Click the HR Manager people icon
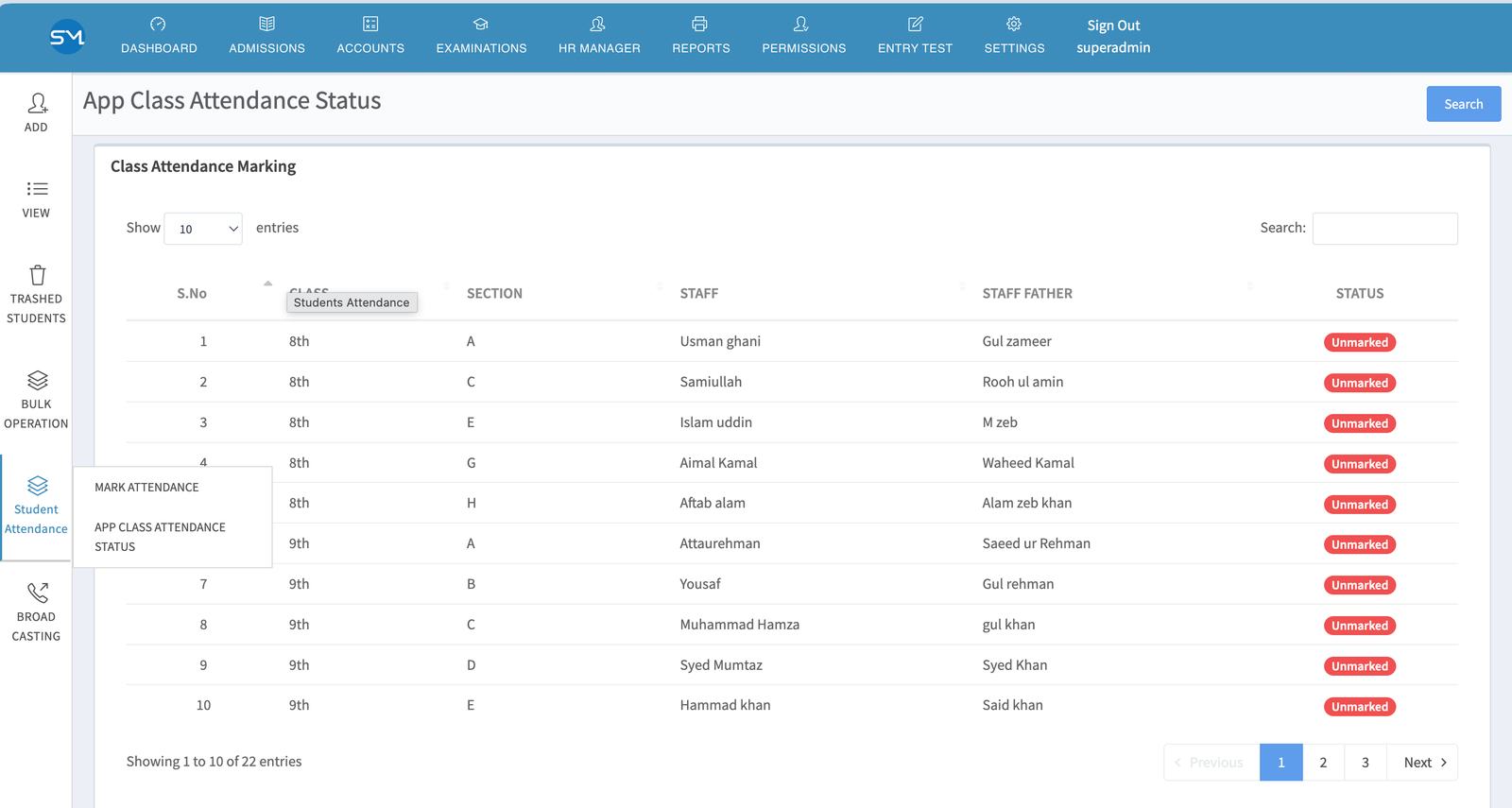The height and width of the screenshot is (808, 1512). point(598,24)
